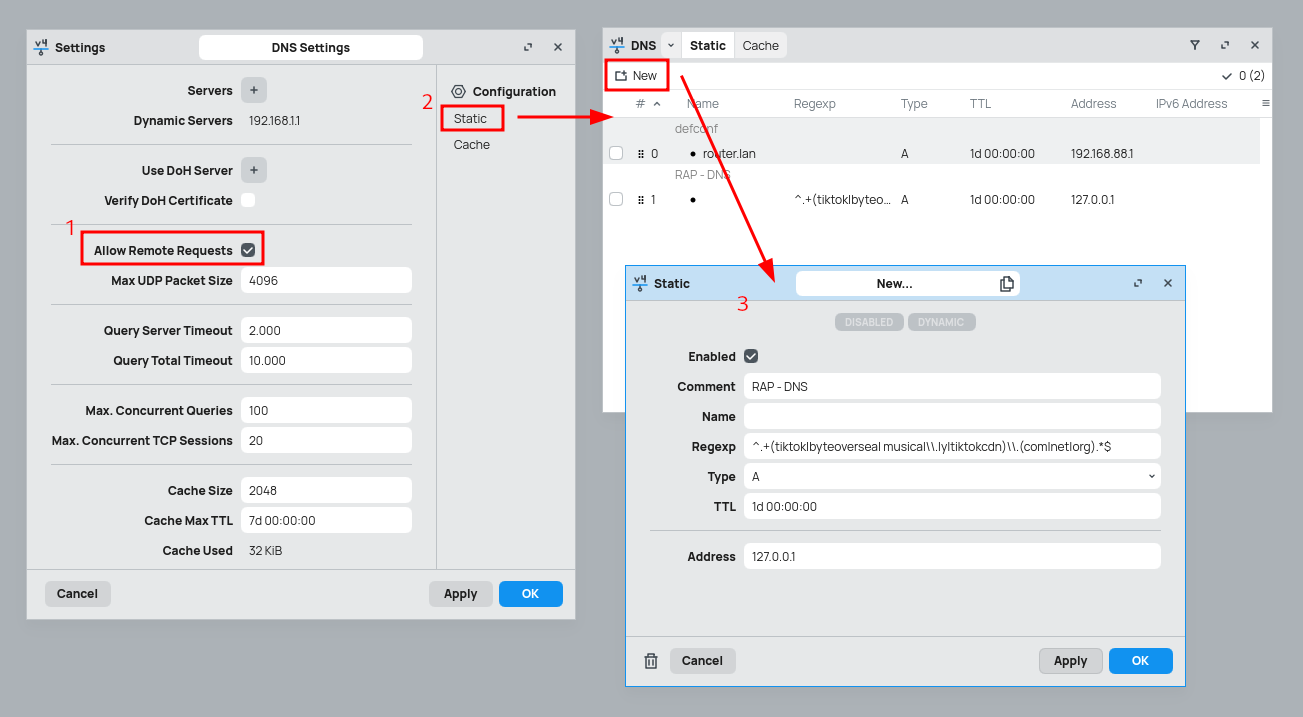Click drag handle of row 0 router.lan
The width and height of the screenshot is (1303, 717).
(640, 154)
